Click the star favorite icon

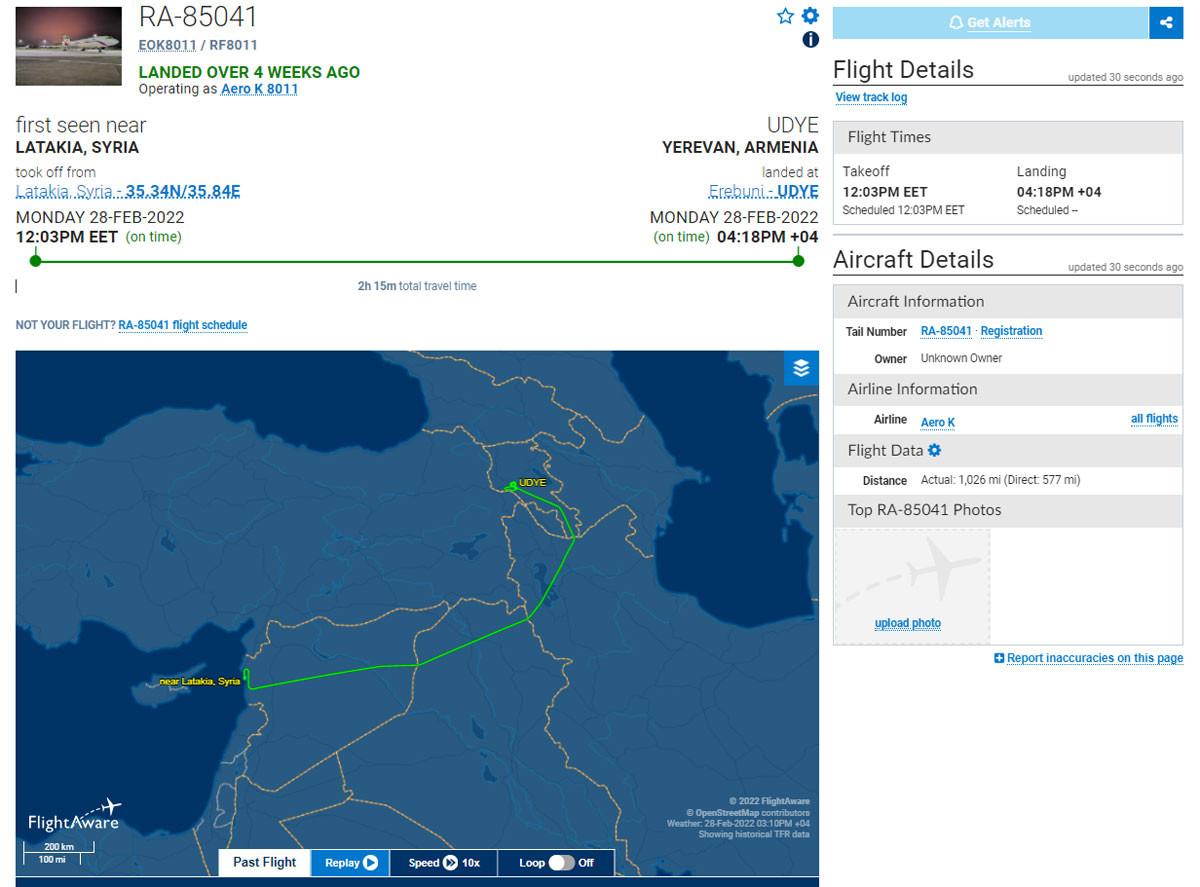(x=785, y=16)
